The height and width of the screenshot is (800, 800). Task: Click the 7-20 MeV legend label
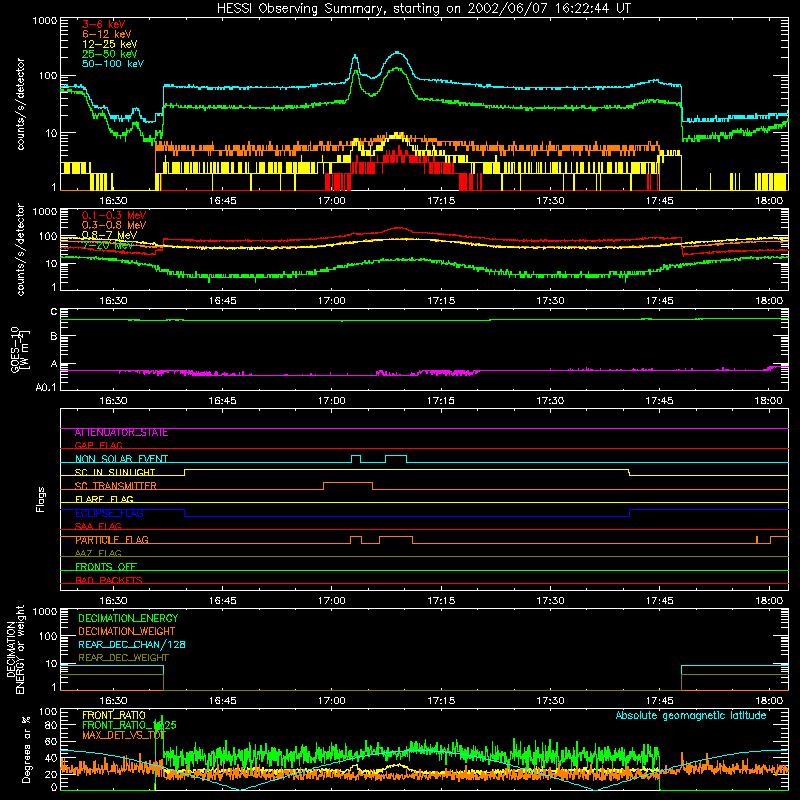[108, 245]
